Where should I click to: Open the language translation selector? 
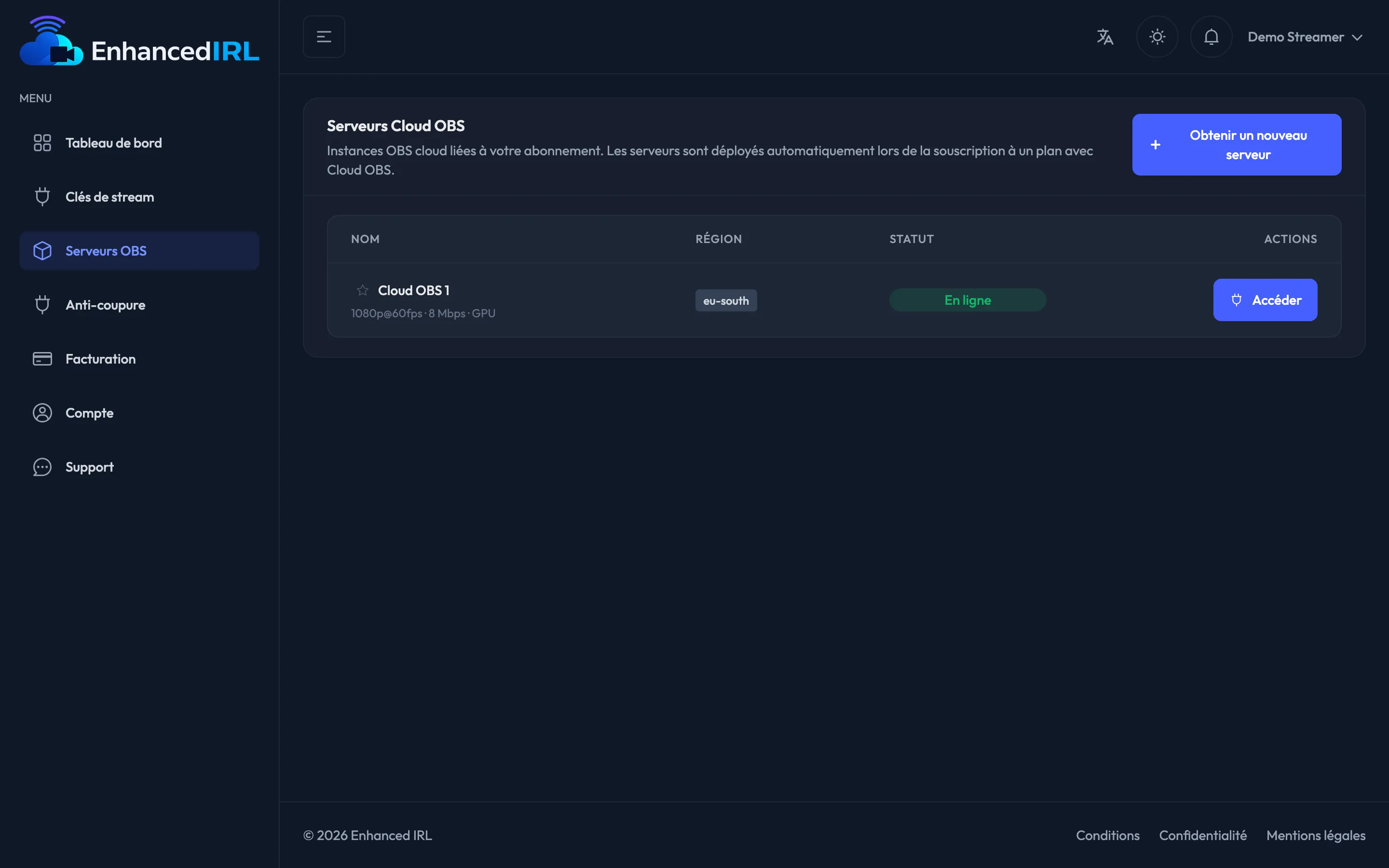point(1105,37)
